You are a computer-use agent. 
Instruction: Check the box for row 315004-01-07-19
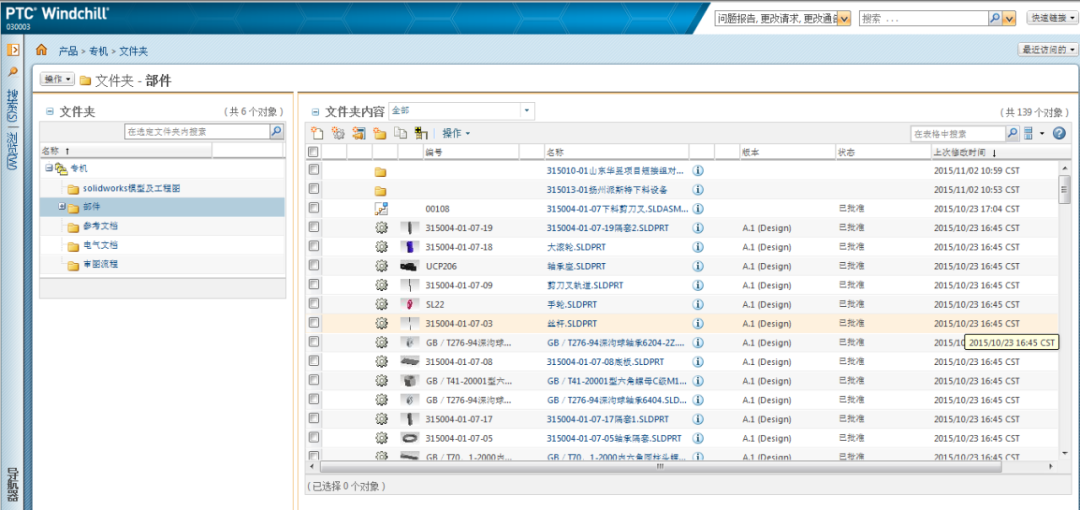(x=314, y=228)
